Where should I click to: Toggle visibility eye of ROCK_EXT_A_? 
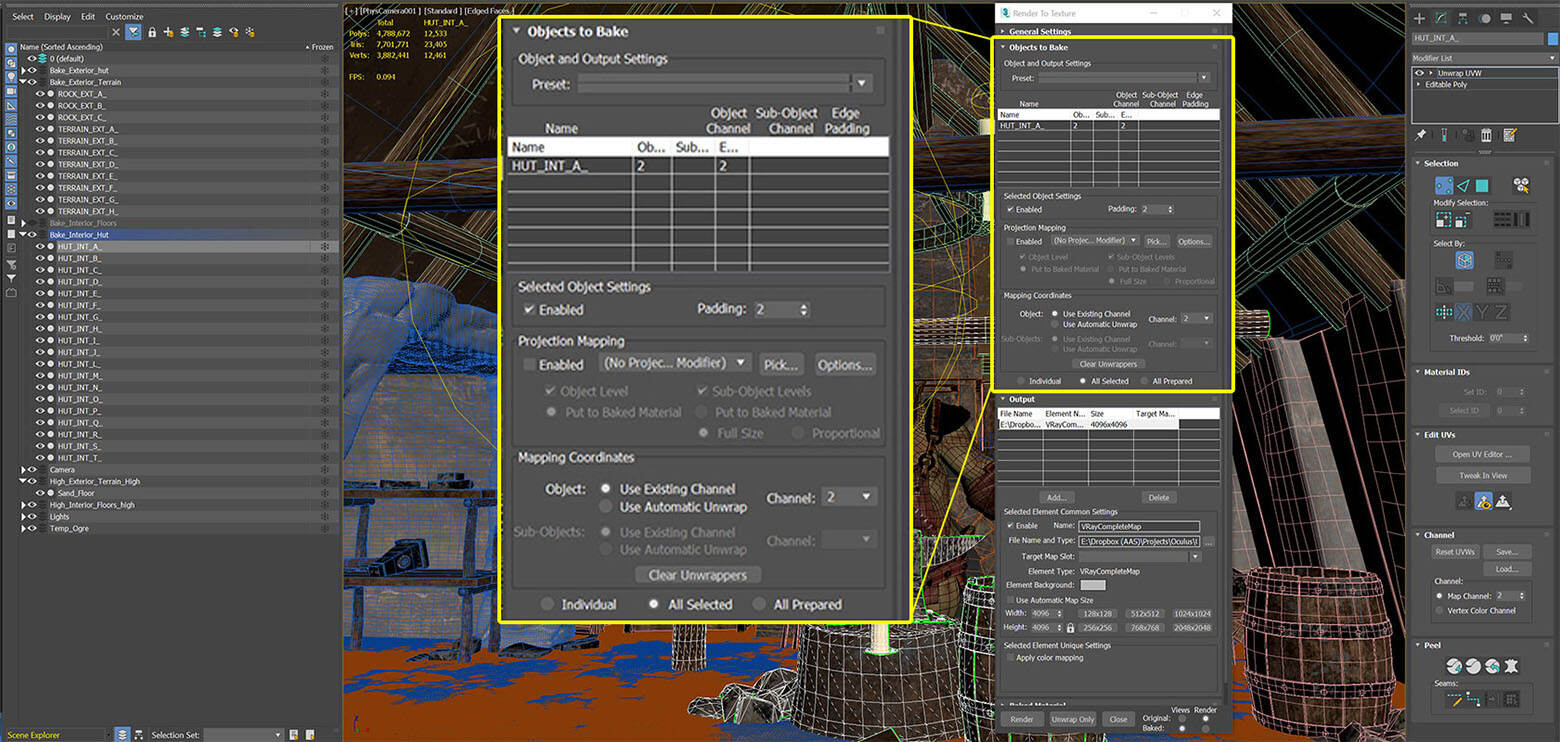pyautogui.click(x=41, y=94)
